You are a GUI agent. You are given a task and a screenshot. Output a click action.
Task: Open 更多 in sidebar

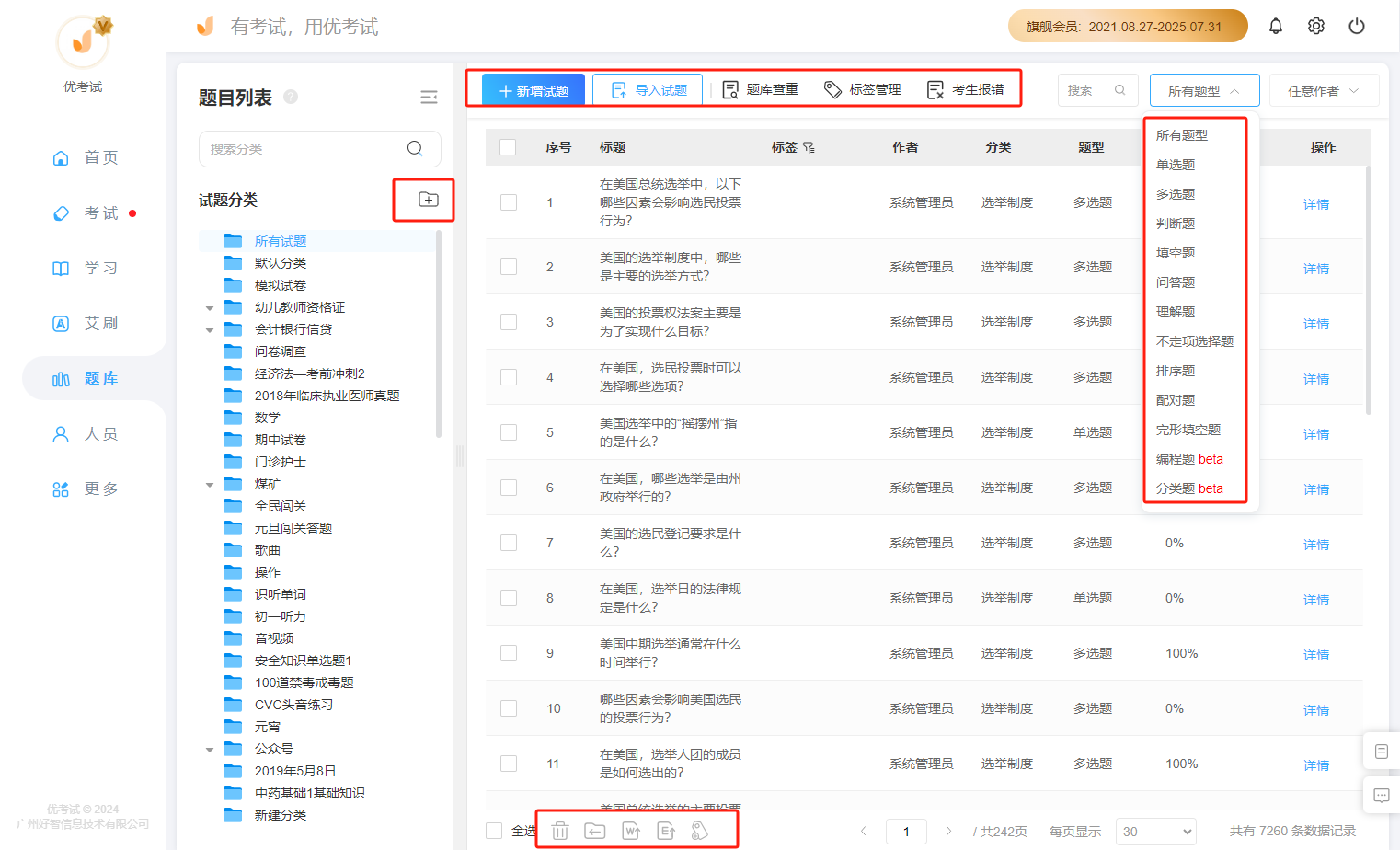[86, 488]
